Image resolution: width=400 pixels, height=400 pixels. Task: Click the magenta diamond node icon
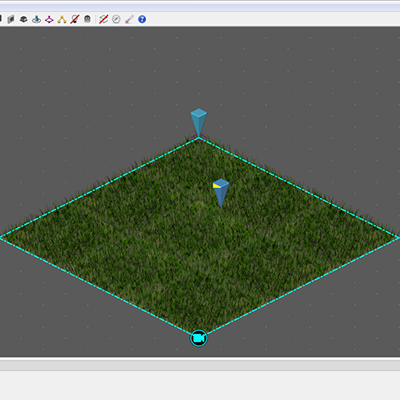pyautogui.click(x=49, y=19)
